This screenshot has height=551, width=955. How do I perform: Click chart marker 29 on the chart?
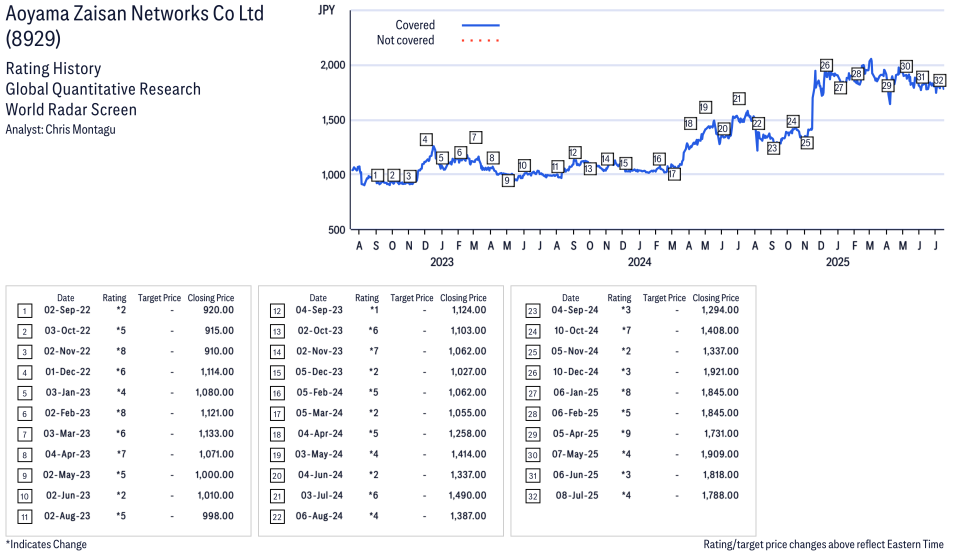[x=887, y=86]
